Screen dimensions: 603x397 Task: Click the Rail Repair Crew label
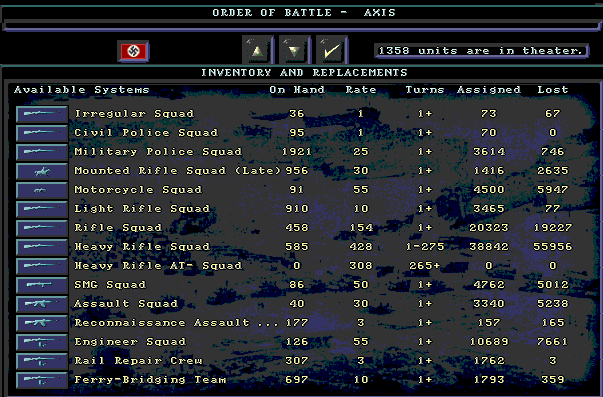pyautogui.click(x=138, y=360)
